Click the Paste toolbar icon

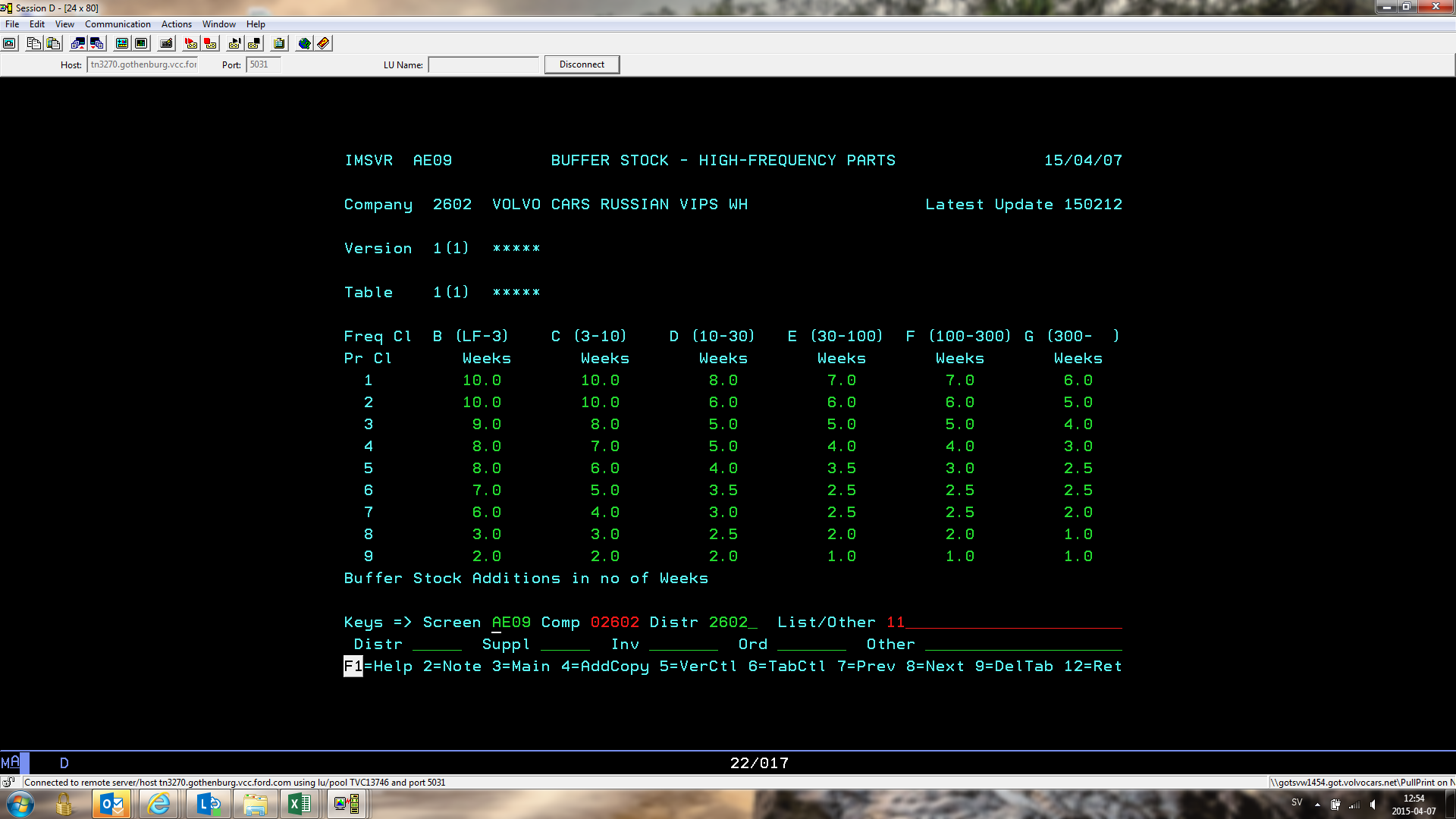point(53,43)
